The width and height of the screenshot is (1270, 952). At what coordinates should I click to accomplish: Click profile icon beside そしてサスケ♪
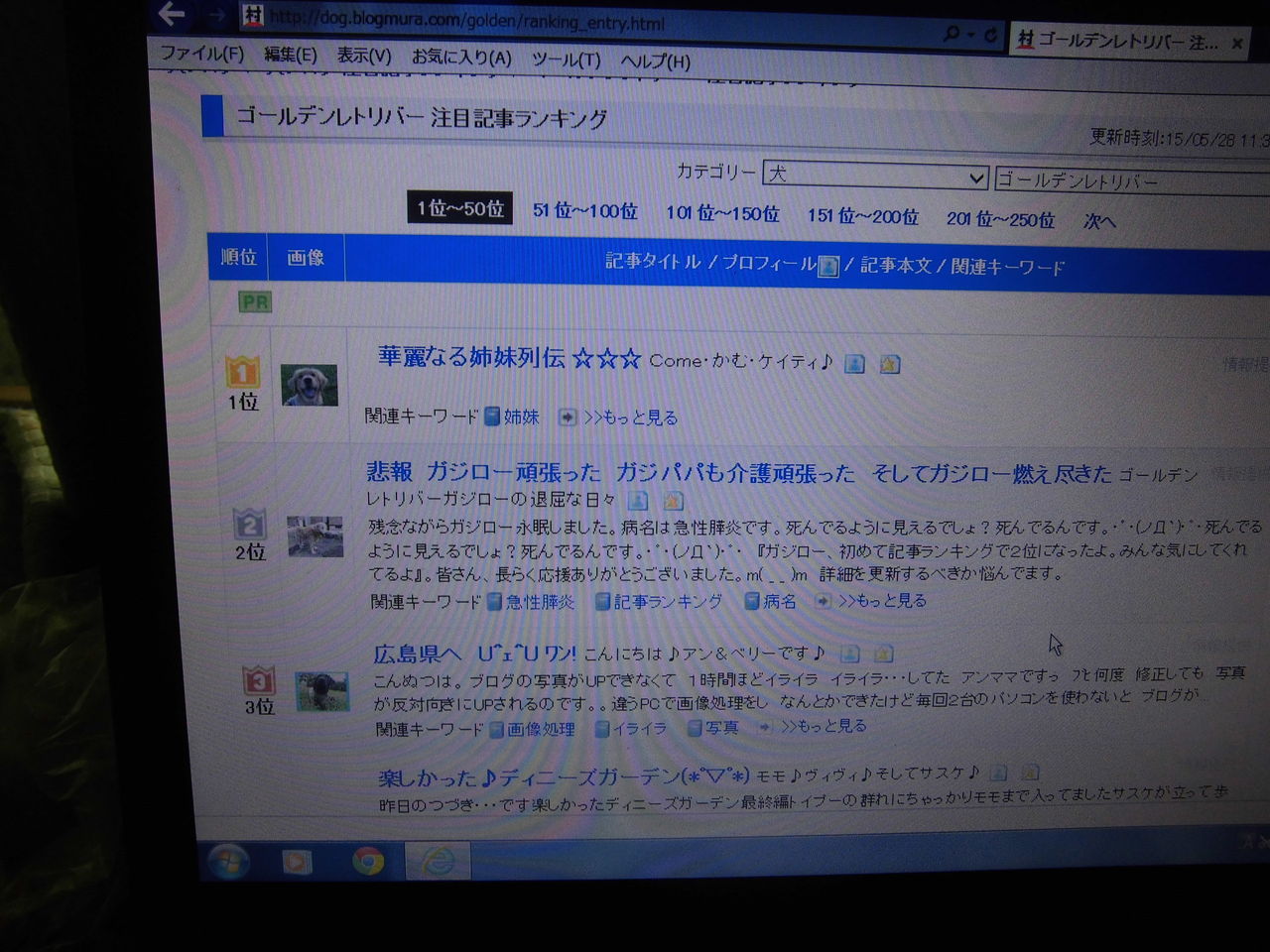pos(999,773)
